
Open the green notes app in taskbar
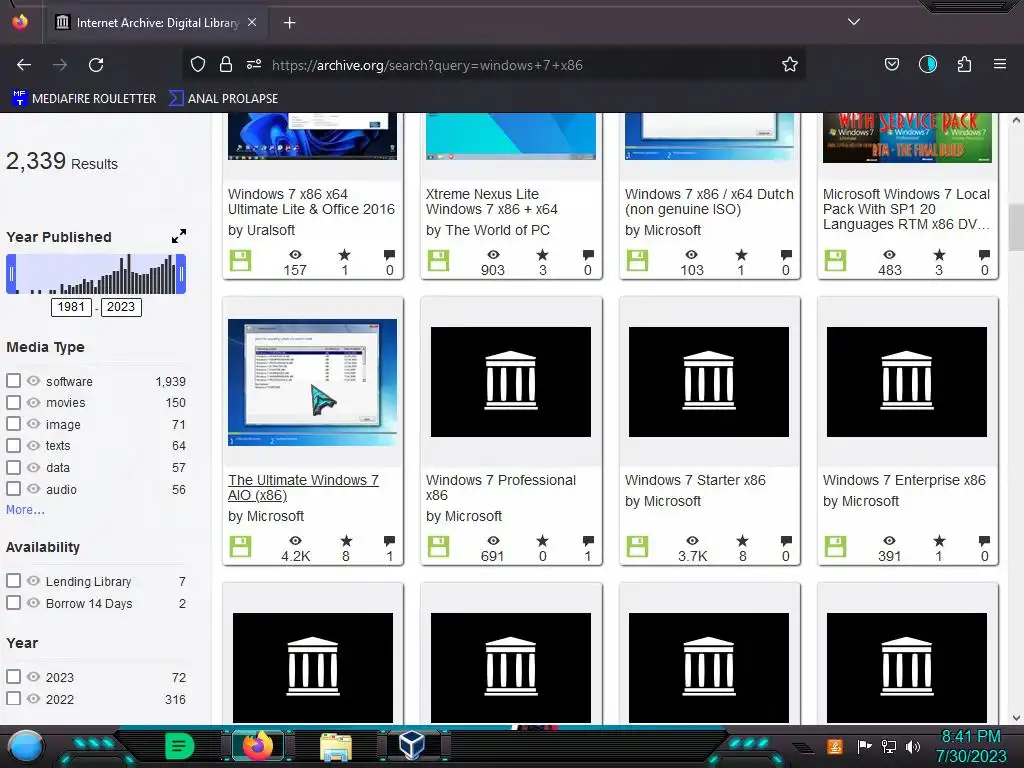(179, 746)
